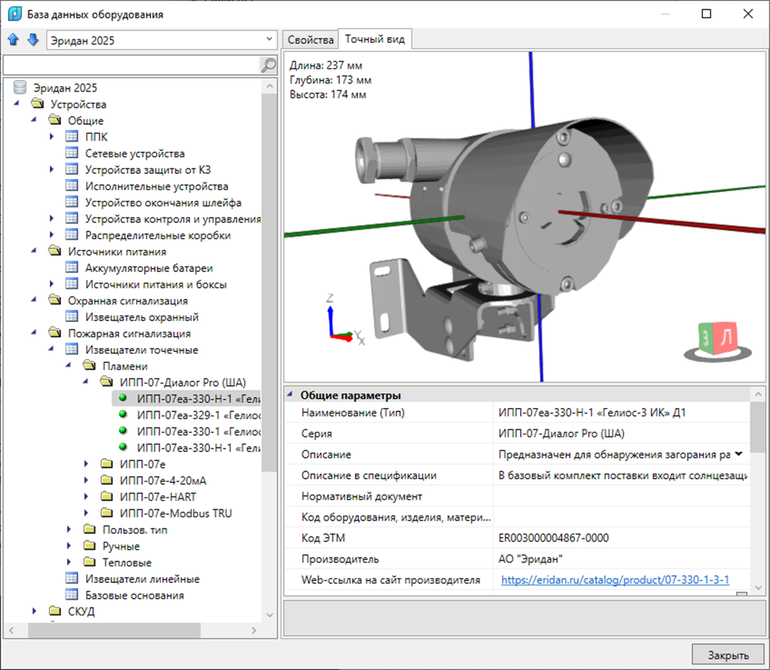Image resolution: width=770 pixels, height=670 pixels.
Task: Click the table icon of Извещатель охранный
Action: 72,316
